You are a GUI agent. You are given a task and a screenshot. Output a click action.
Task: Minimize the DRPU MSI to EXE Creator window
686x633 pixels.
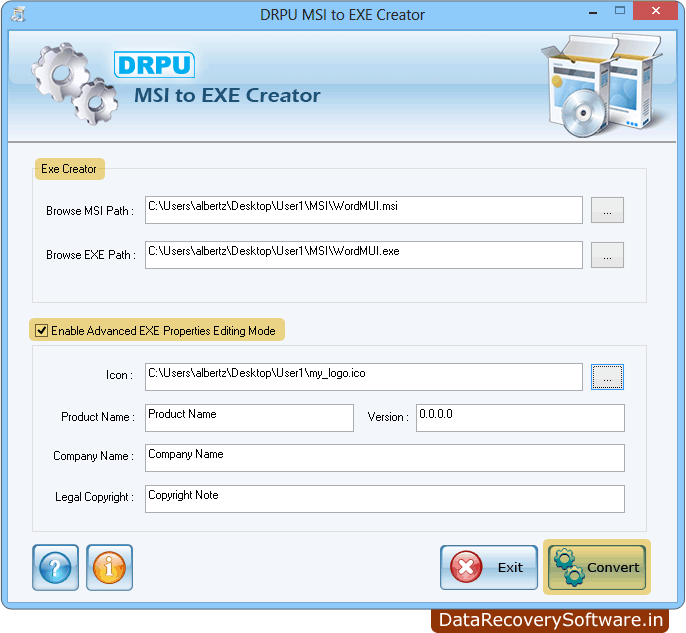tap(593, 13)
